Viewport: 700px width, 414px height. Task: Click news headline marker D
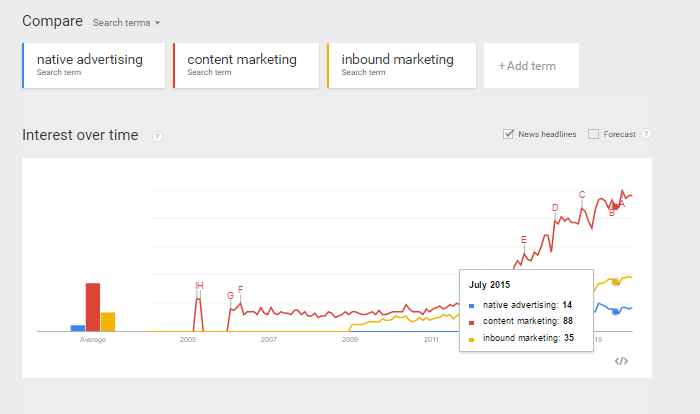(555, 208)
